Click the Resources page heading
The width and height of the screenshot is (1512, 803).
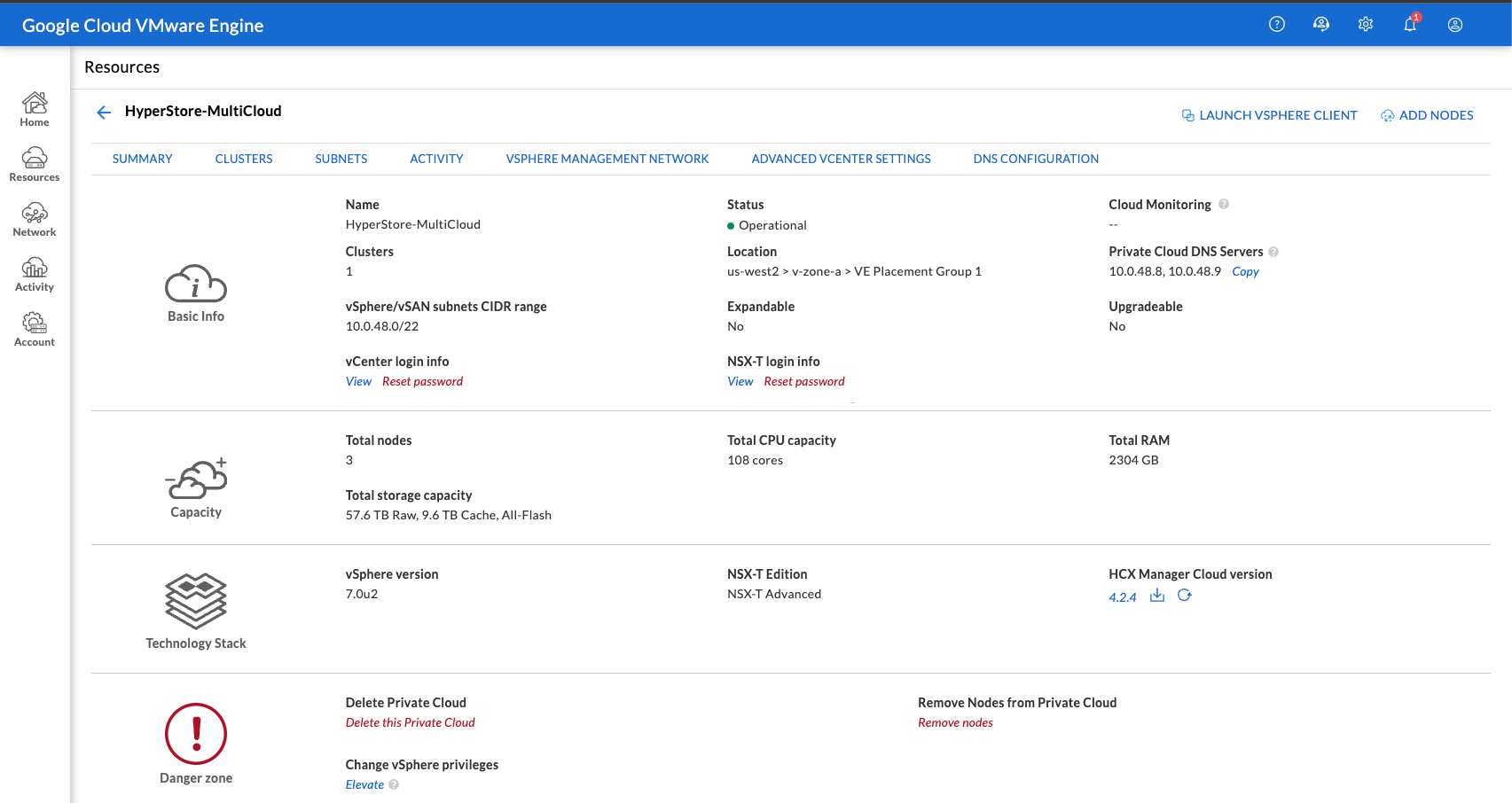[x=121, y=67]
